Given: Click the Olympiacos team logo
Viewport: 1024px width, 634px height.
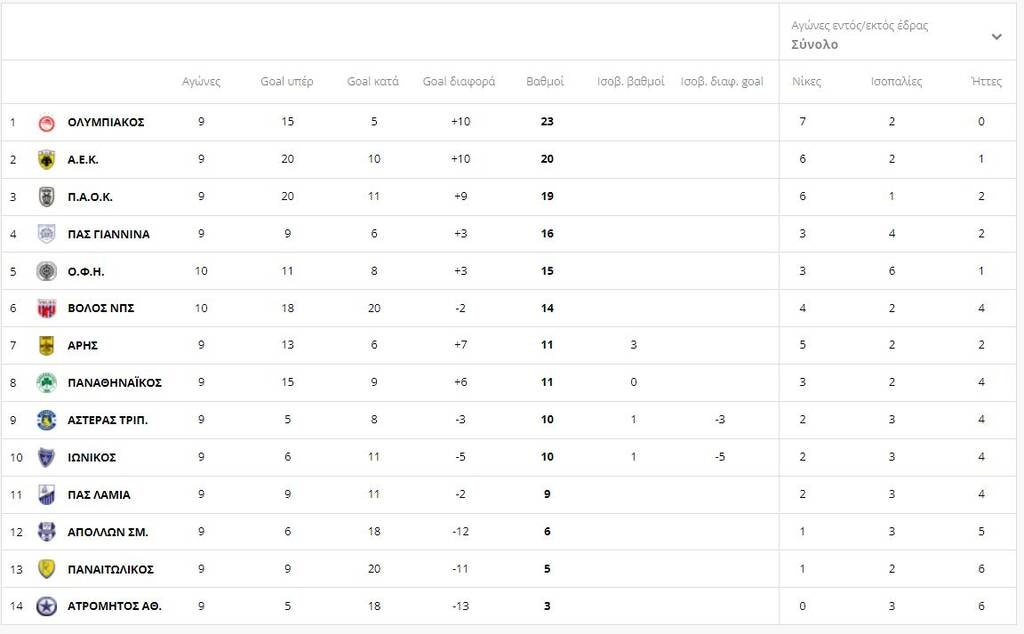Looking at the screenshot, I should [x=46, y=122].
